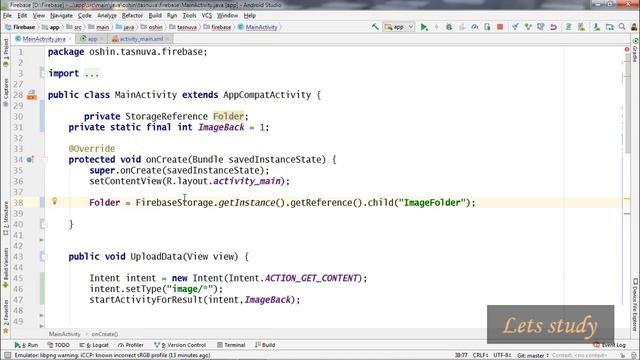This screenshot has width=640, height=360.
Task: Open the Event Log panel
Action: [609, 345]
